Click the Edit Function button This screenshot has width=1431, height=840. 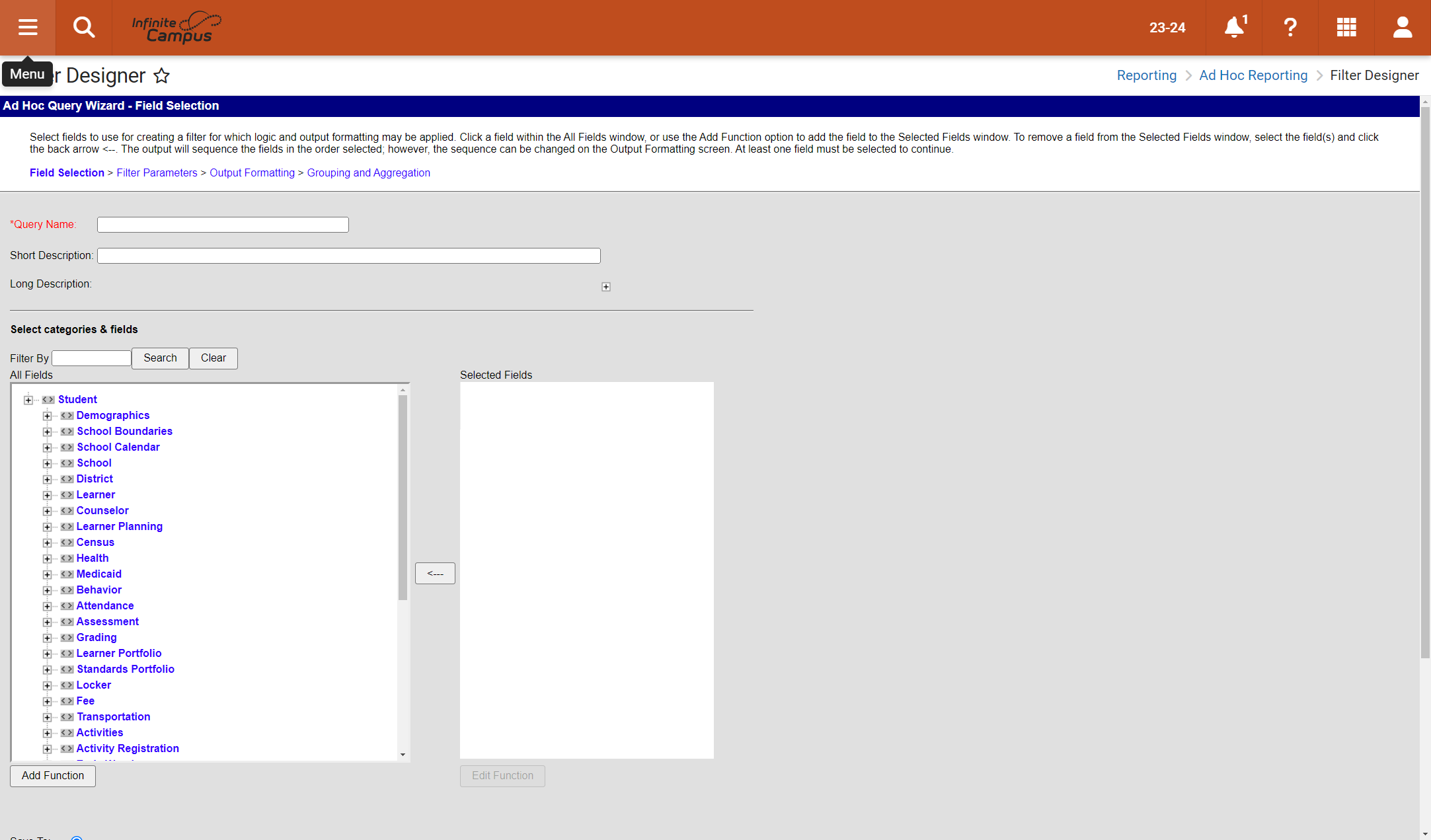(502, 776)
